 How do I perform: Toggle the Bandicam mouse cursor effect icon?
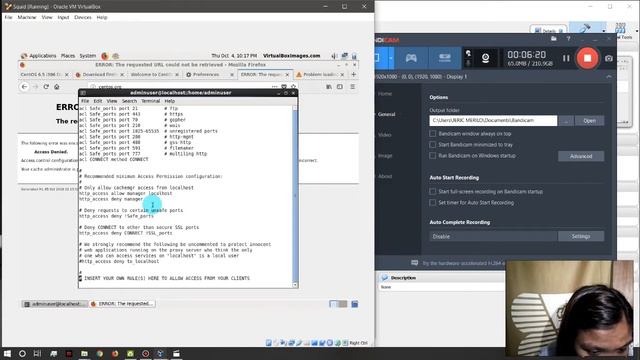tap(468, 53)
